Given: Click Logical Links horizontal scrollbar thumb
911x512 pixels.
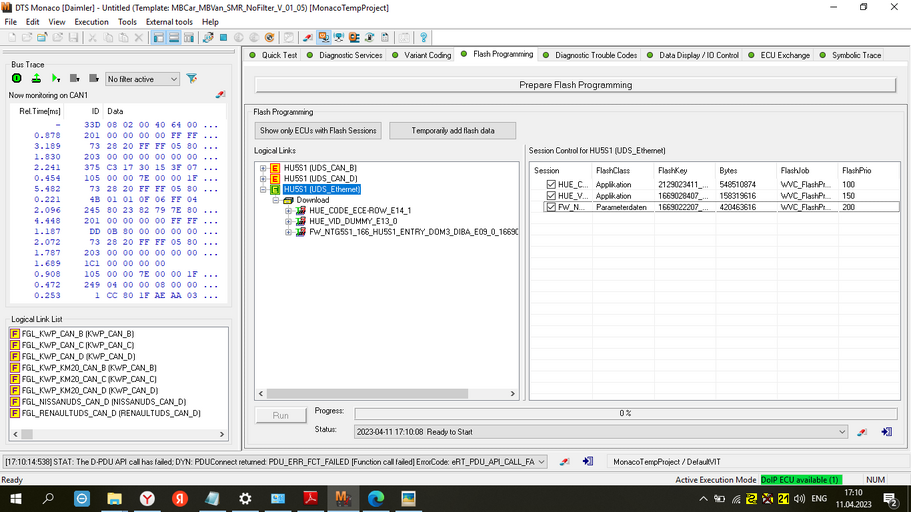Looking at the screenshot, I should [367, 393].
